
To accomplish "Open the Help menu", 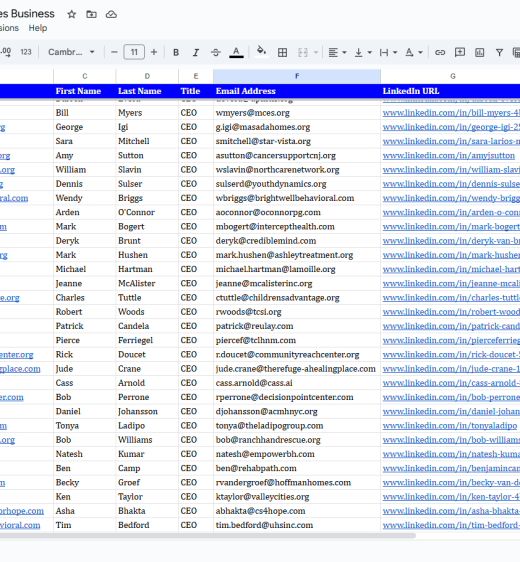I will [x=38, y=28].
